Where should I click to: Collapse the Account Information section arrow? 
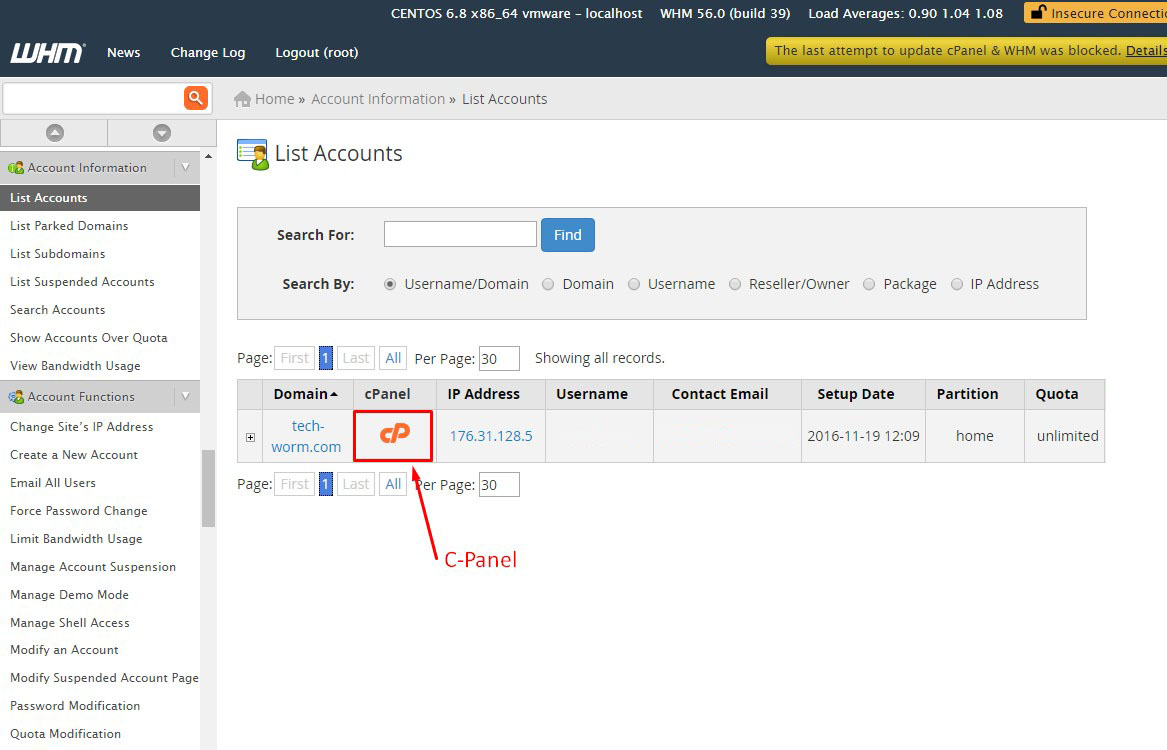point(185,167)
